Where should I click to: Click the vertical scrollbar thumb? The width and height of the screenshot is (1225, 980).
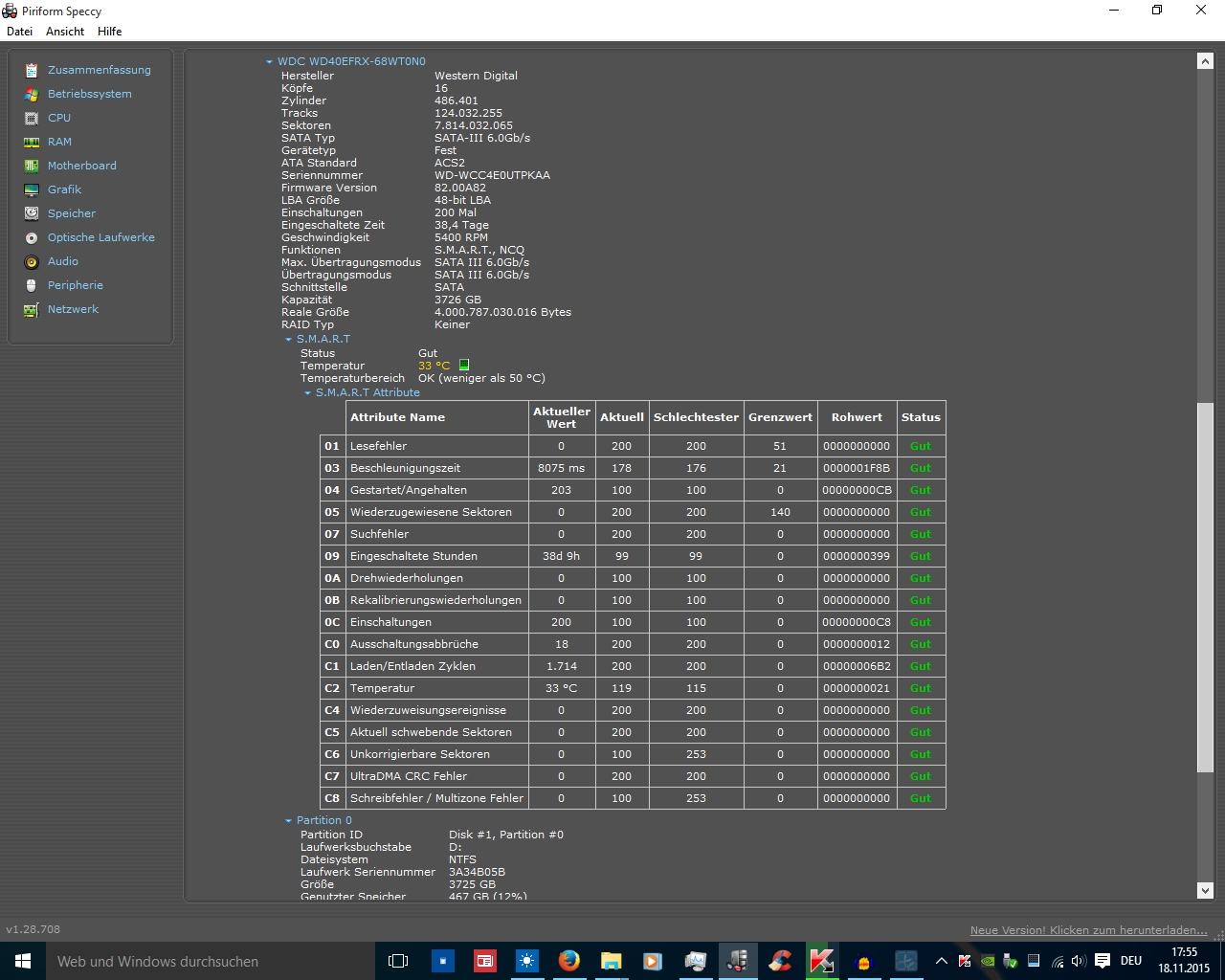pos(1205,588)
